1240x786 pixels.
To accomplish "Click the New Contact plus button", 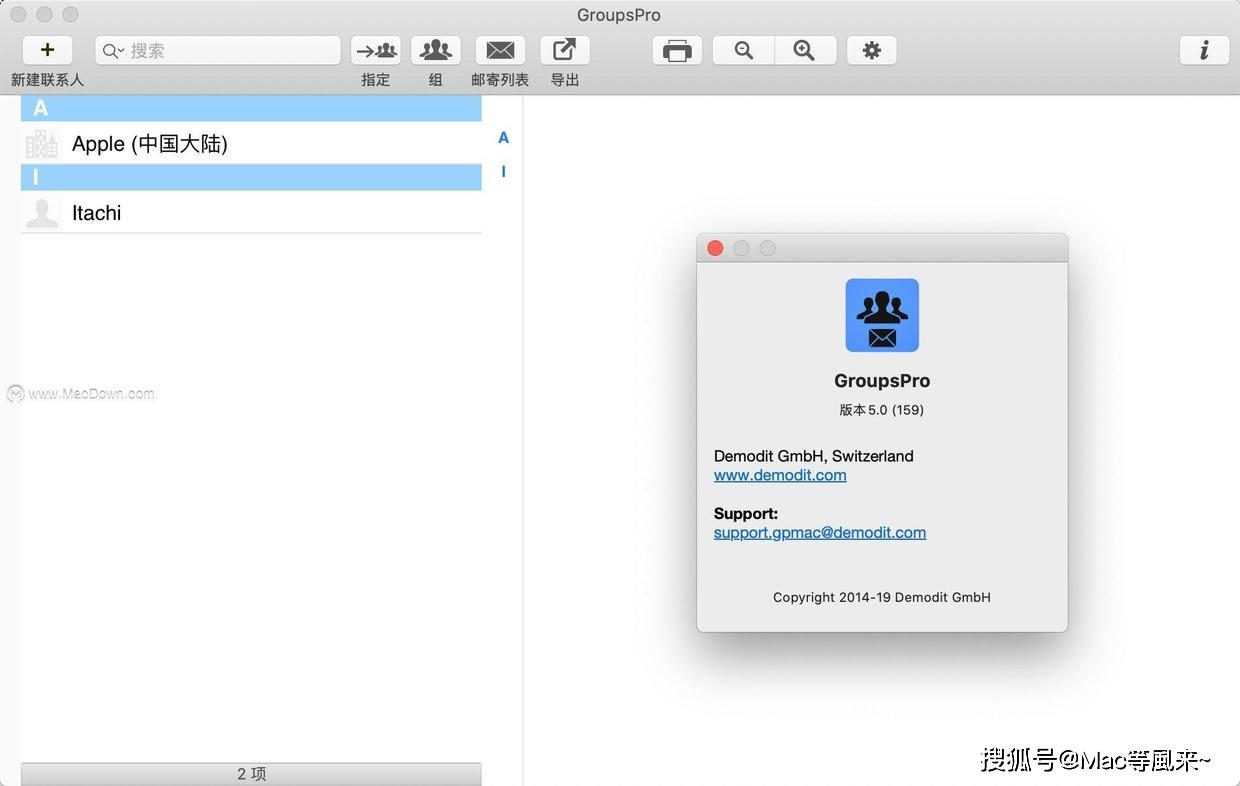I will 47,50.
